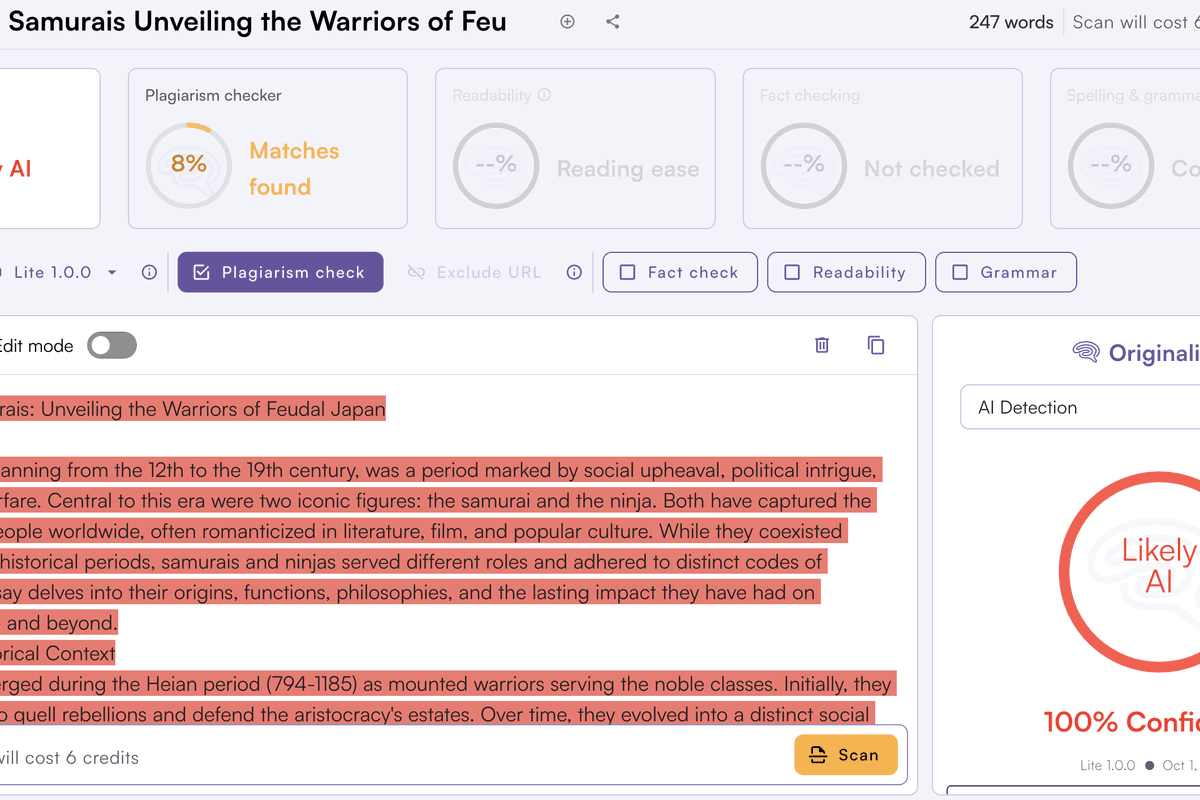Toggle the Edit mode switch
This screenshot has height=800, width=1200.
point(112,346)
